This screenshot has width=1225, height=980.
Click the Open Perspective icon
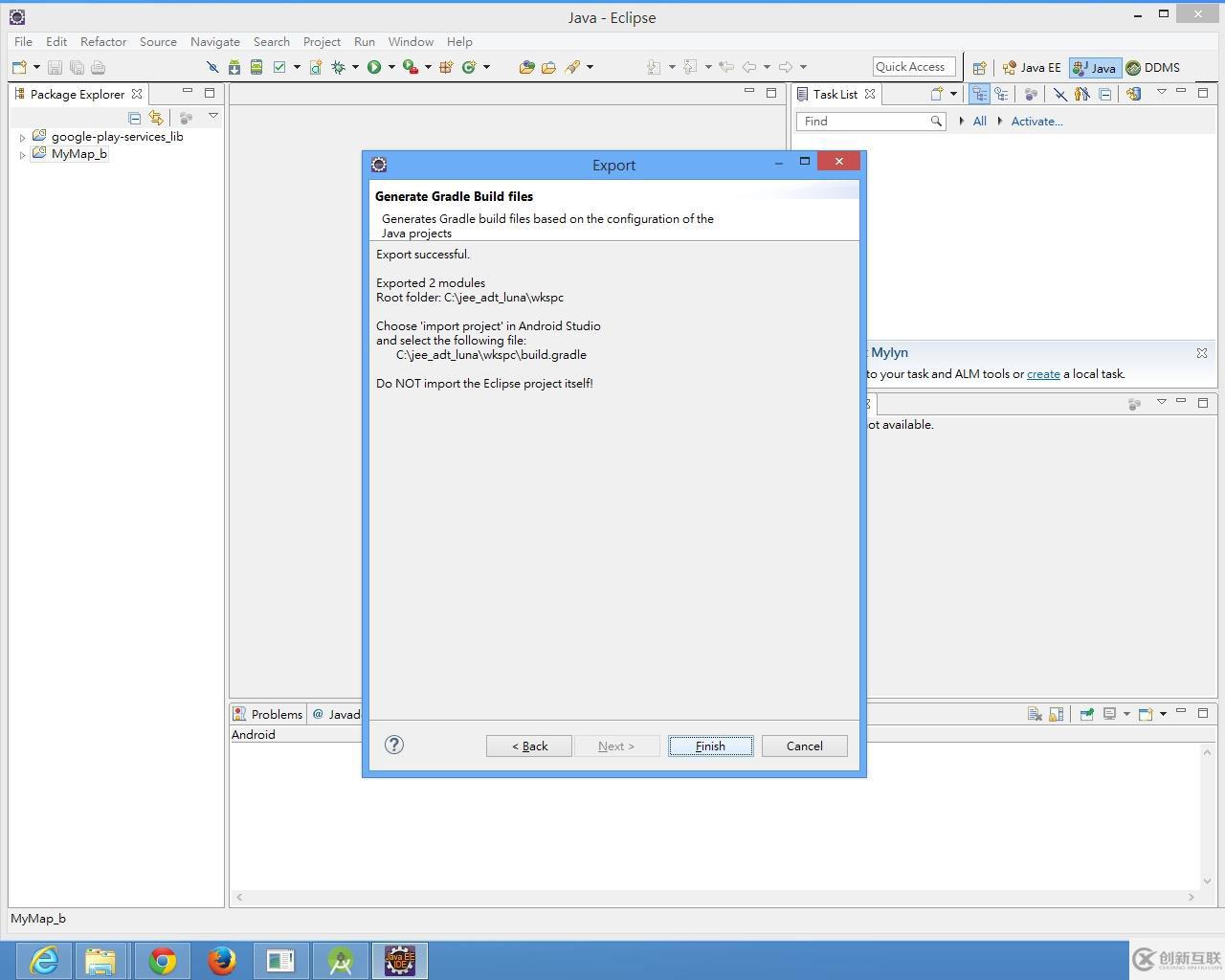pyautogui.click(x=979, y=68)
